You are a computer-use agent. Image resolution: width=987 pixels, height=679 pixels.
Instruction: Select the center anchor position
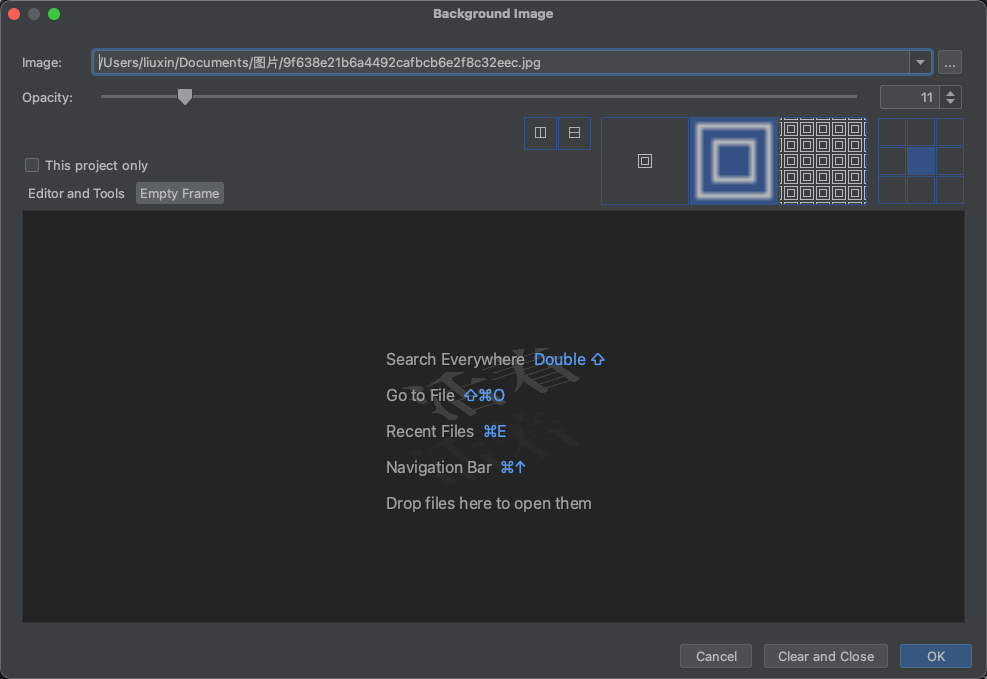920,161
